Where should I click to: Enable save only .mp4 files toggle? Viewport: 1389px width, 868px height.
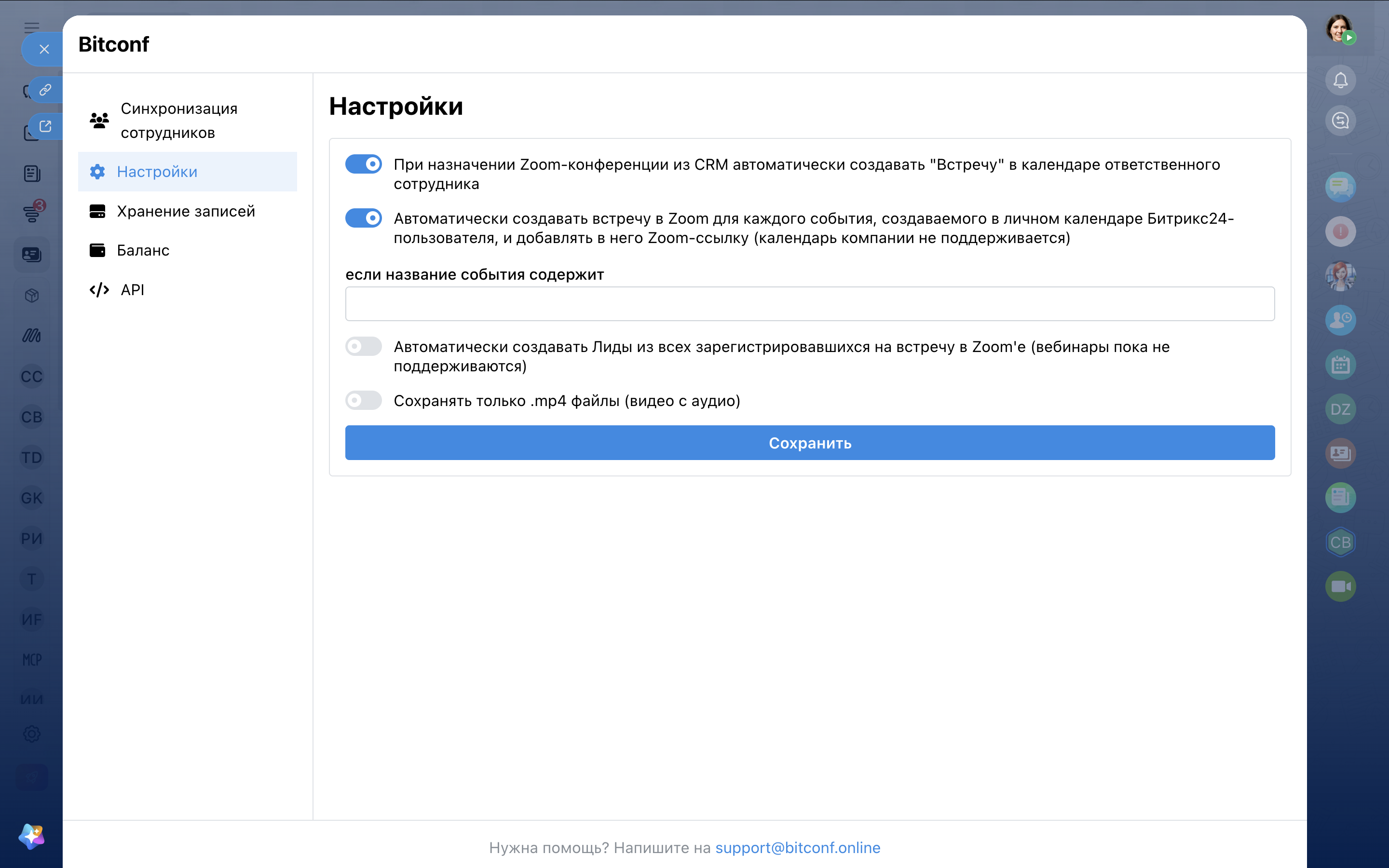point(363,400)
